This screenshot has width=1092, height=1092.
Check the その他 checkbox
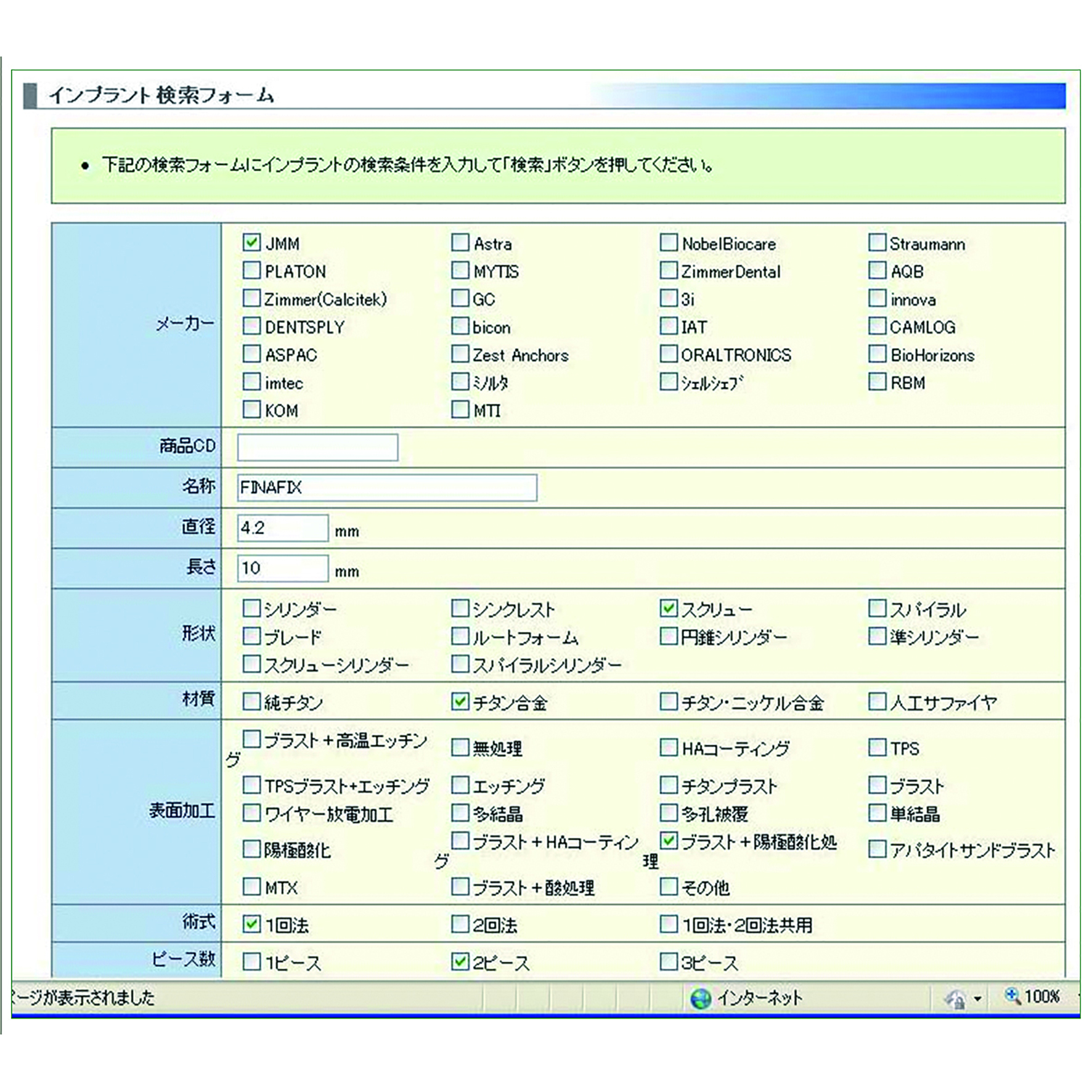[669, 887]
